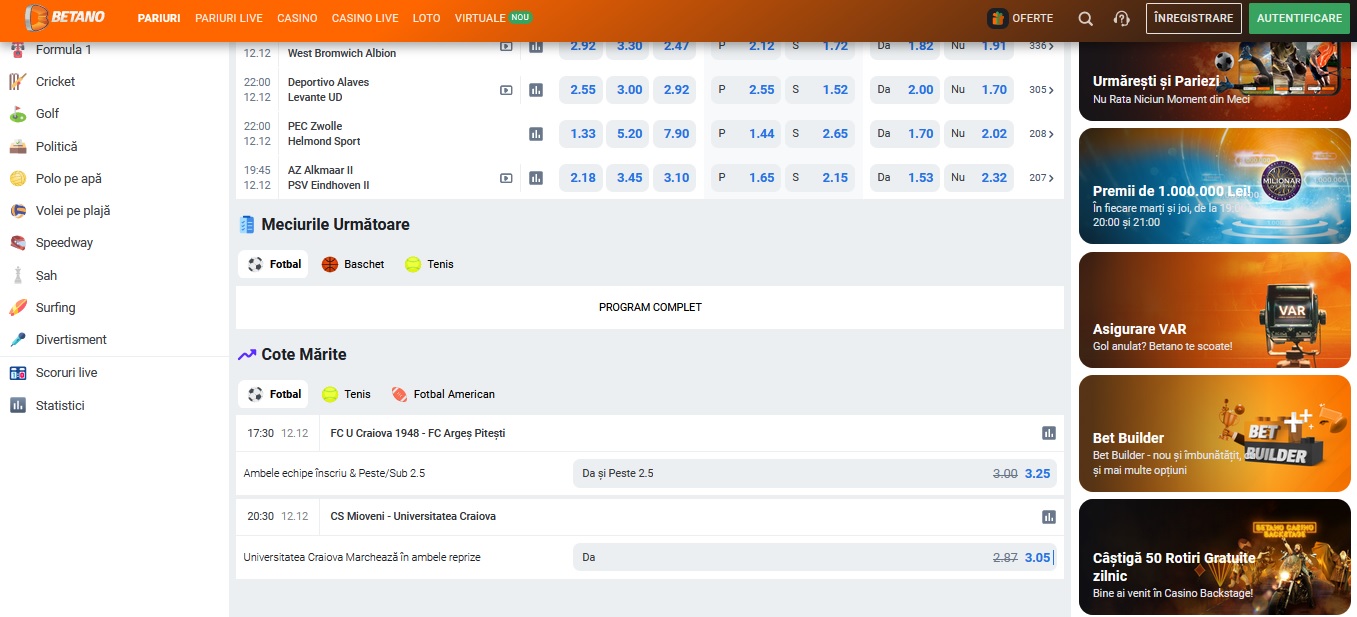The height and width of the screenshot is (617, 1357).
Task: Open Câștigă 50 Rotiri Gratuite promo
Action: (1215, 557)
